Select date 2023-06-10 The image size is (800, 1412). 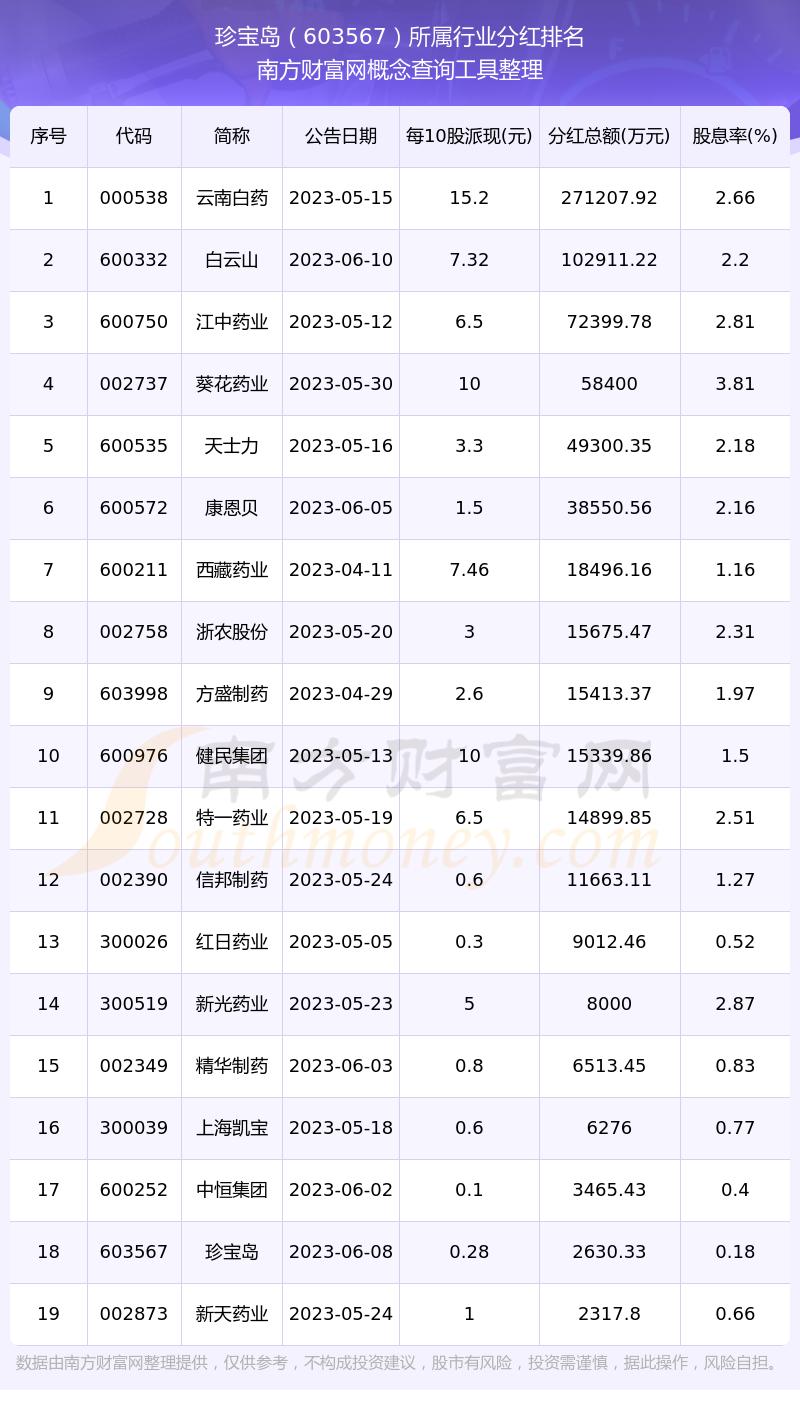coord(341,260)
